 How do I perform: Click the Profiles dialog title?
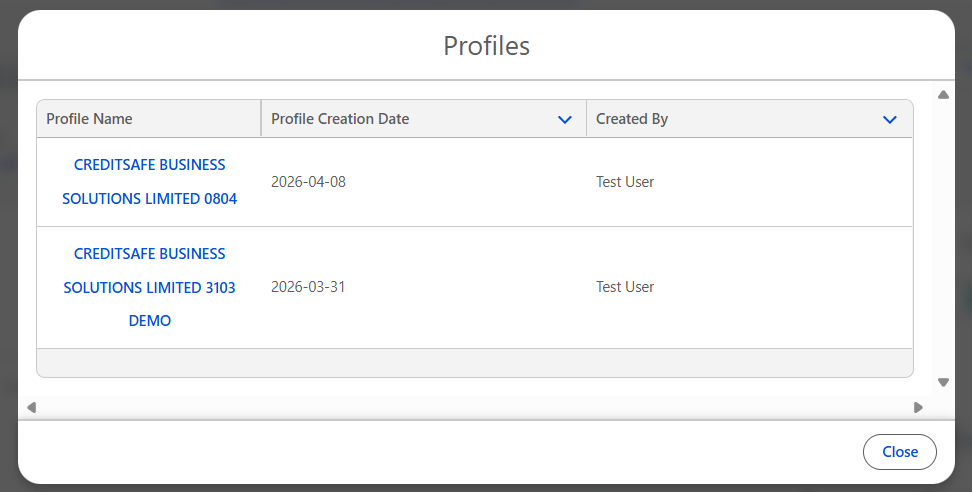[486, 46]
